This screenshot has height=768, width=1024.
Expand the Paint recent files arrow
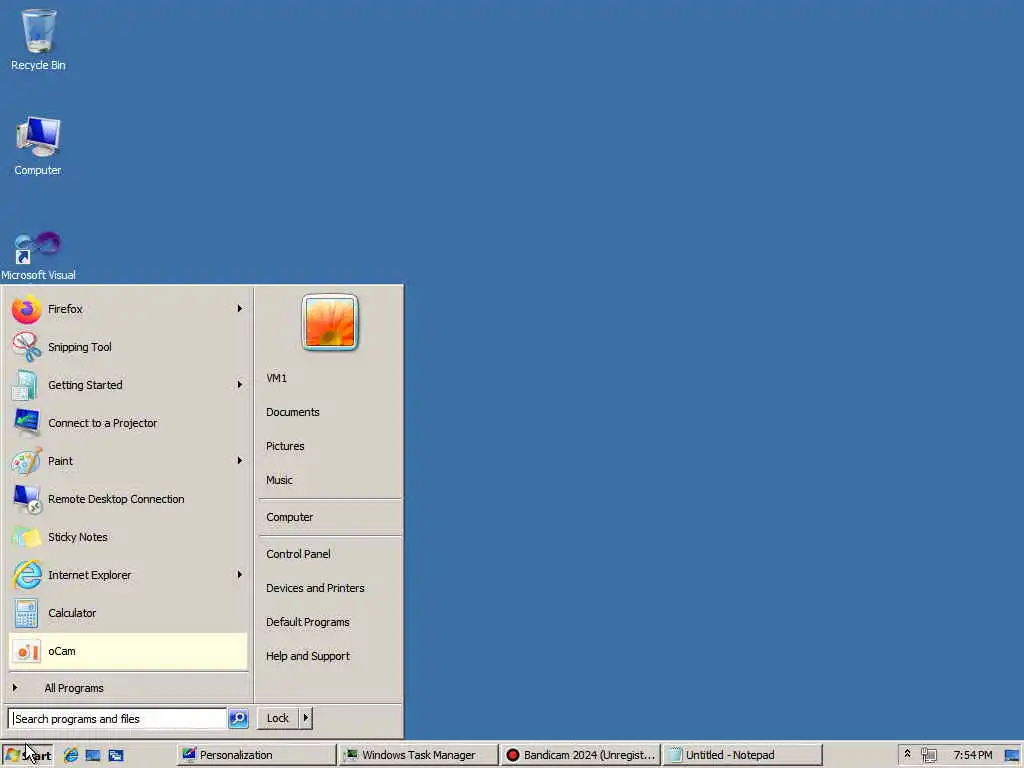point(240,460)
